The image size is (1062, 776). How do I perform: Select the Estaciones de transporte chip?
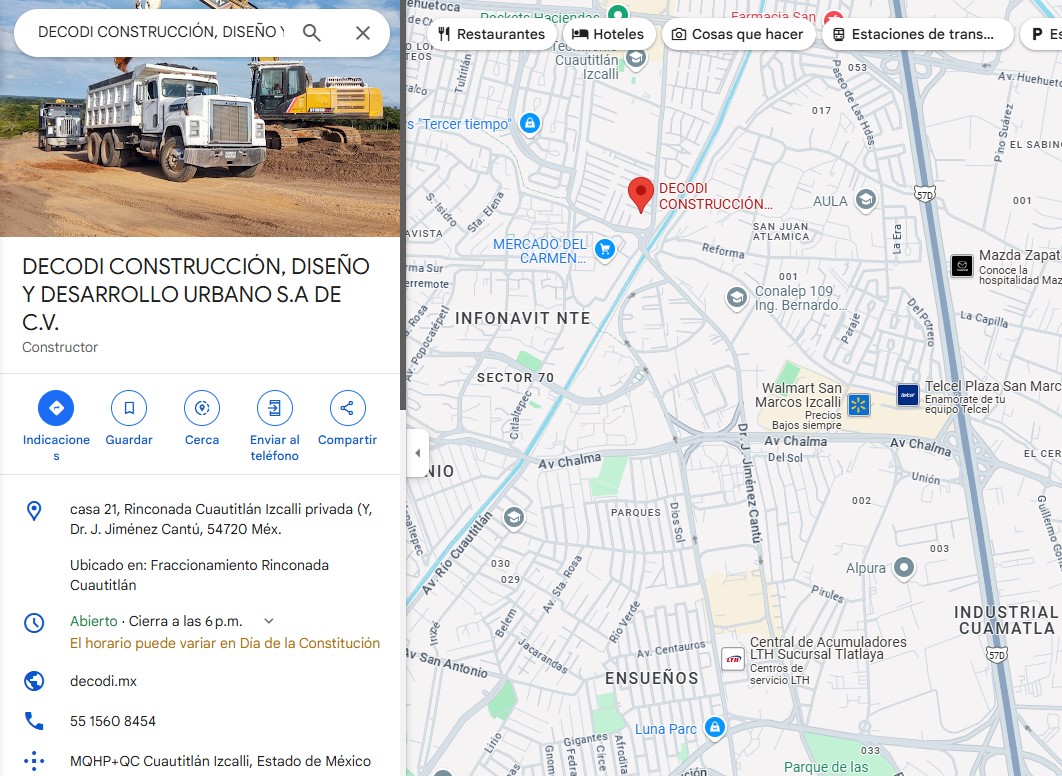click(x=914, y=34)
